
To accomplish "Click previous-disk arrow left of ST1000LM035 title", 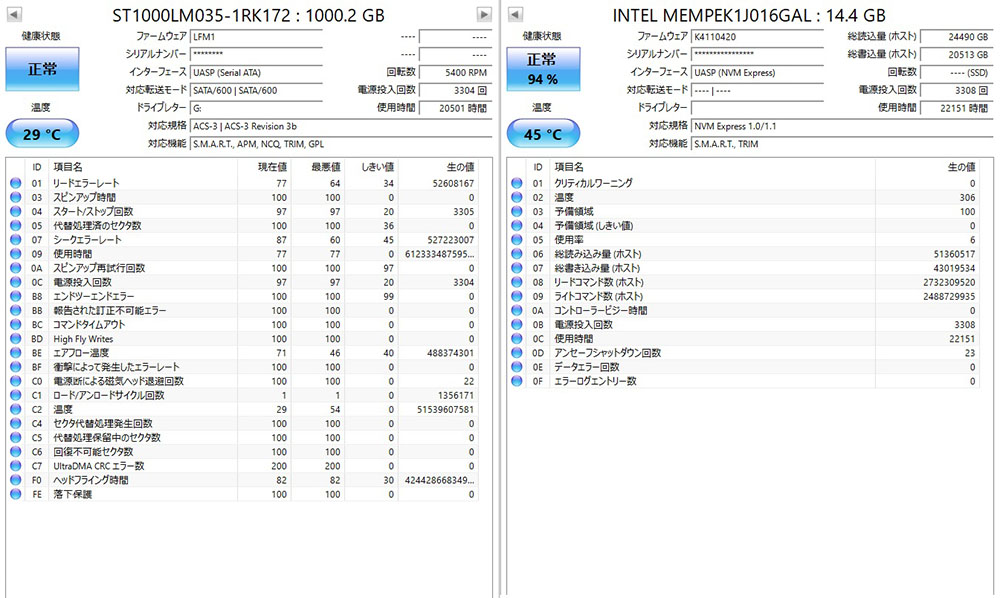I will pyautogui.click(x=15, y=15).
